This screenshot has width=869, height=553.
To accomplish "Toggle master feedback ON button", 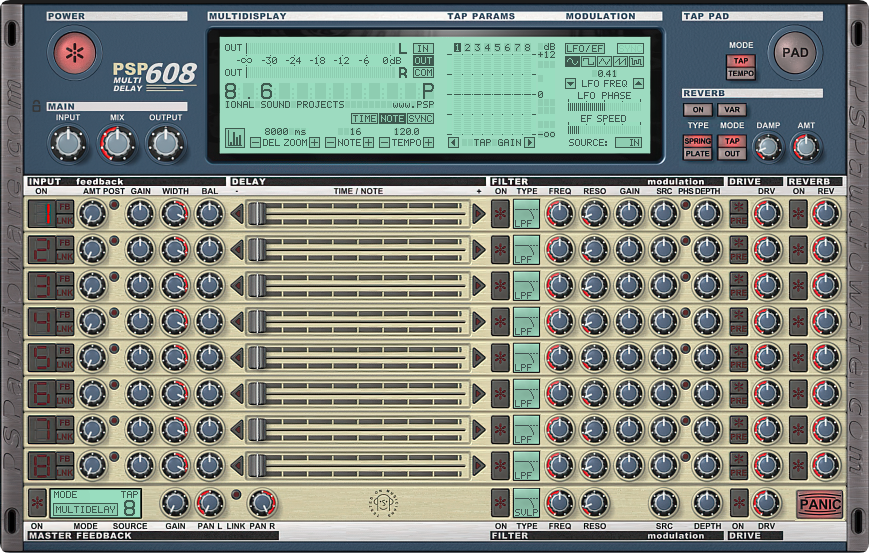I will click(x=37, y=503).
